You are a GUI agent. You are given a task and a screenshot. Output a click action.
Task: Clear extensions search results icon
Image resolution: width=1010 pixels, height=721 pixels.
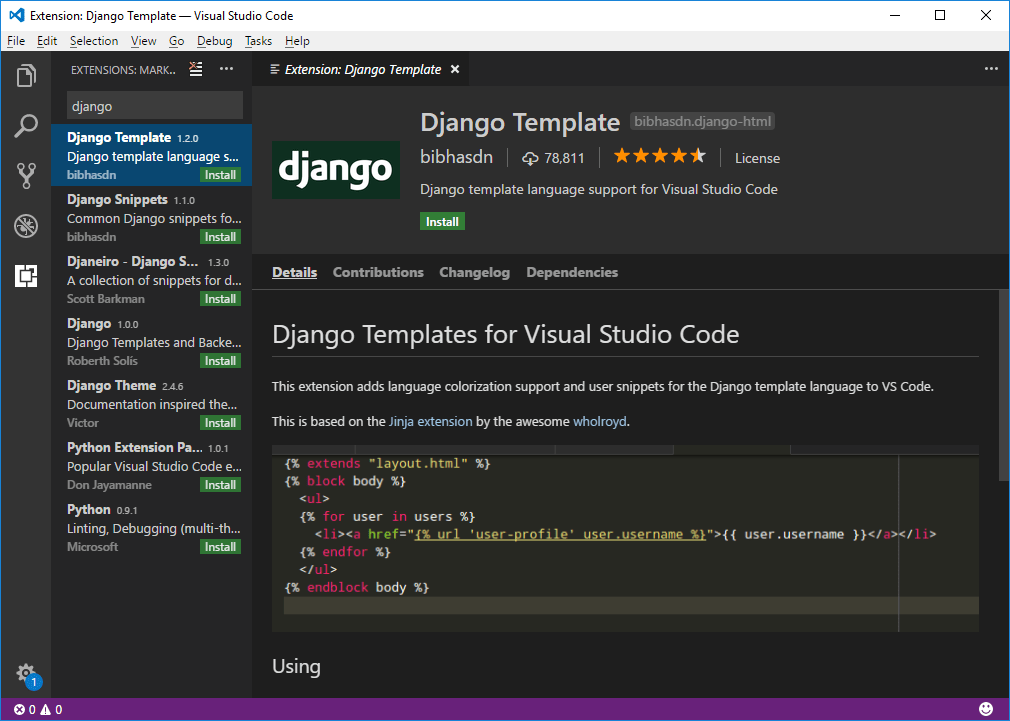pos(196,69)
